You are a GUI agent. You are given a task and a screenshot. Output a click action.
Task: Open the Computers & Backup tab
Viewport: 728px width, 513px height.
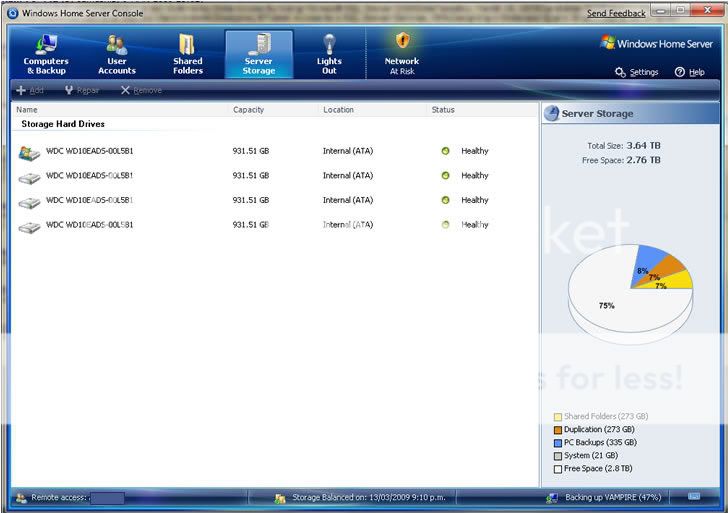click(46, 54)
